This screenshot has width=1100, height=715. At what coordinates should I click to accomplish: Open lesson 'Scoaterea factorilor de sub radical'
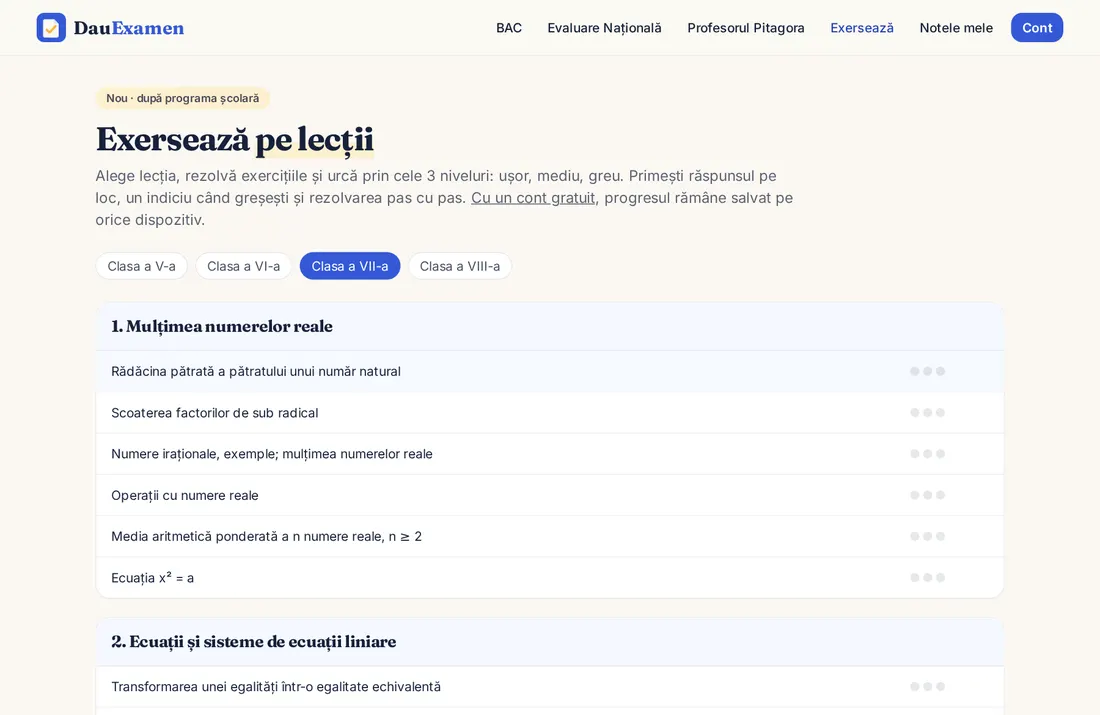(550, 413)
